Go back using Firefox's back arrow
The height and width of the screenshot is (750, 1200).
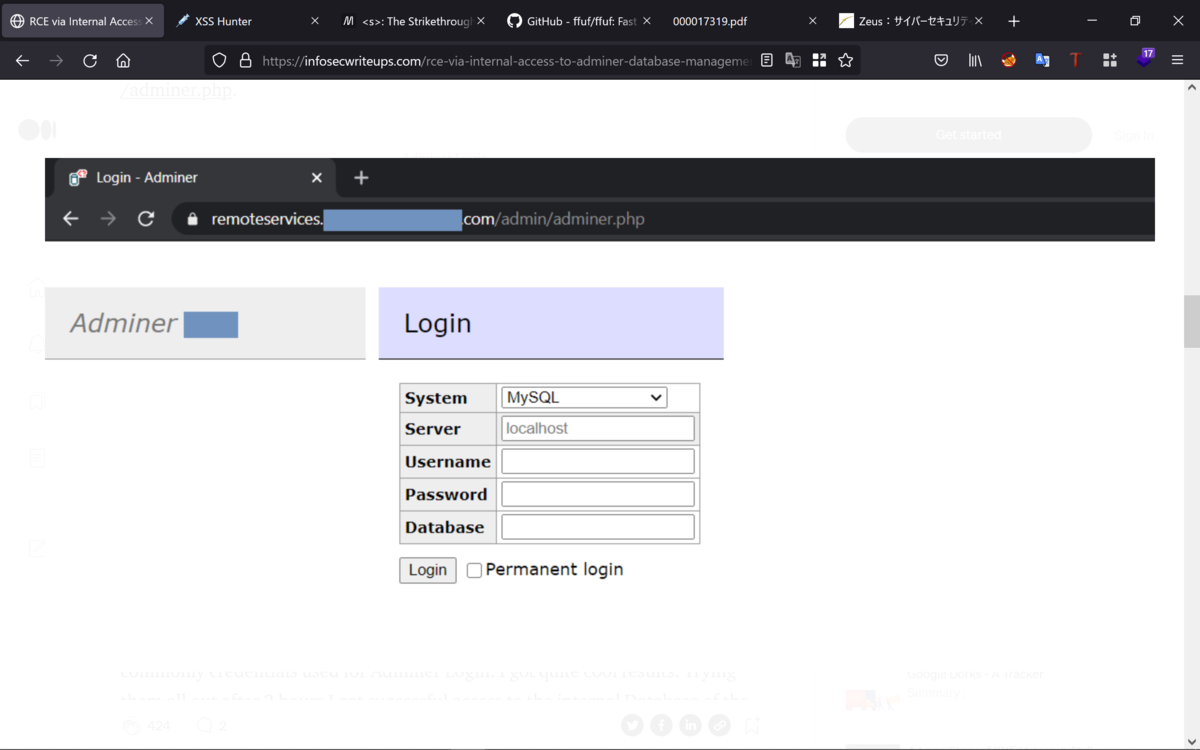(x=22, y=61)
